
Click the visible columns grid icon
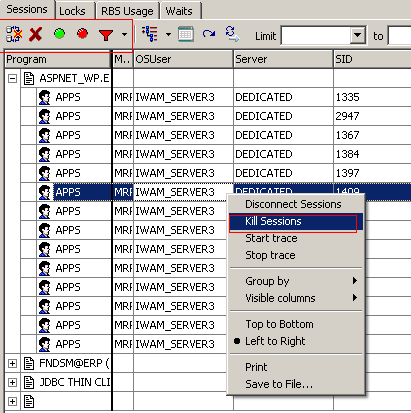186,34
